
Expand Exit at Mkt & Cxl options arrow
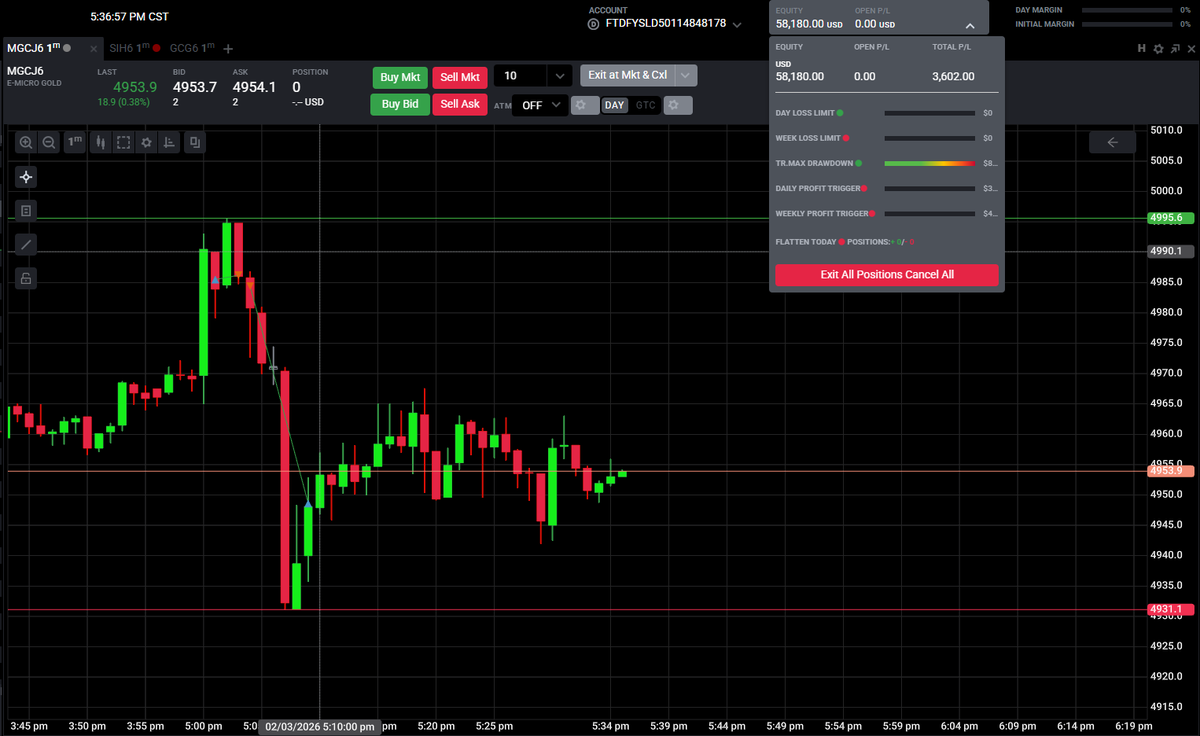[x=686, y=75]
